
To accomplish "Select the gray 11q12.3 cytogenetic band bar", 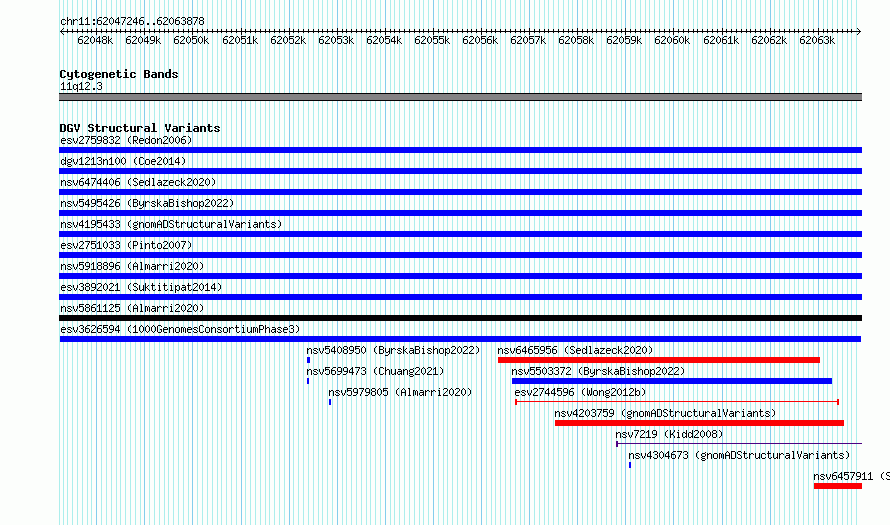I will tap(460, 97).
